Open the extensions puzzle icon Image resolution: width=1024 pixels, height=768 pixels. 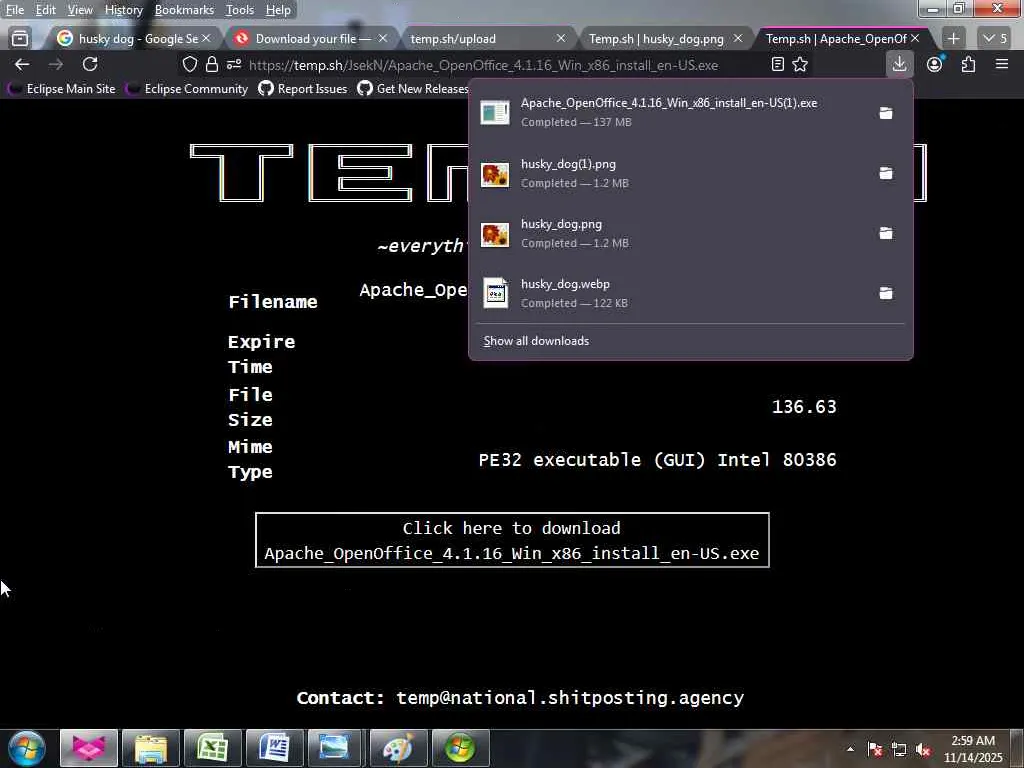coord(968,64)
